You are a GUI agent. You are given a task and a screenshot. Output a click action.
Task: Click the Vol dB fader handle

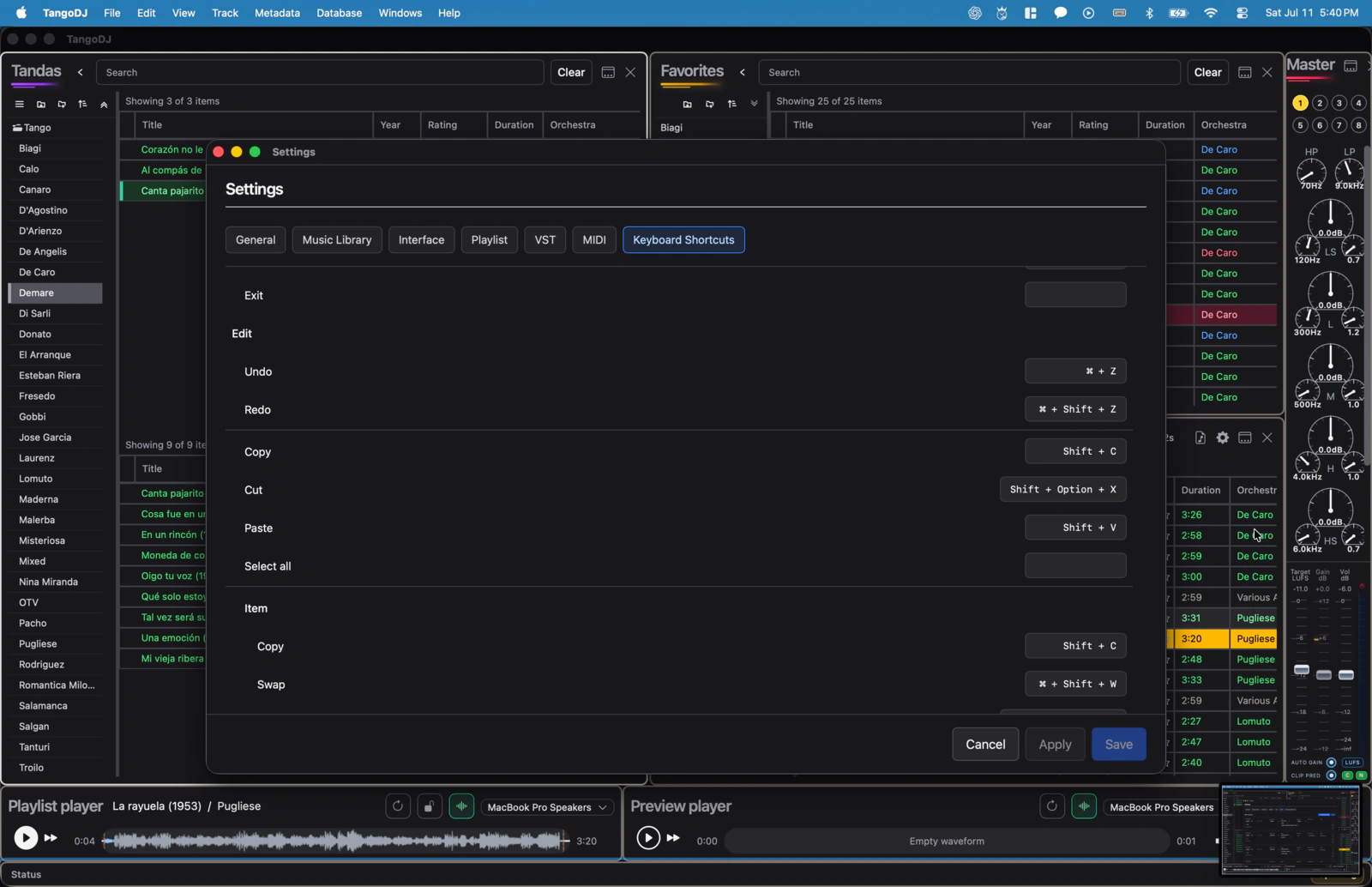pos(1346,675)
